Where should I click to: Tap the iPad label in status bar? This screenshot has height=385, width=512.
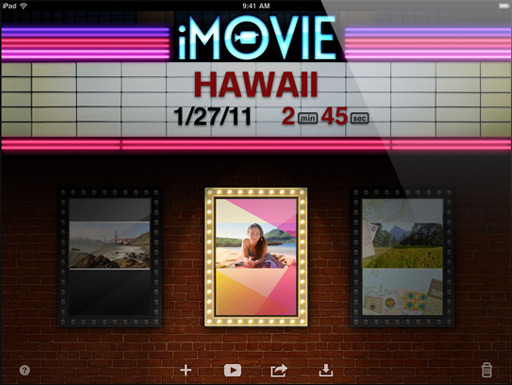pos(9,6)
